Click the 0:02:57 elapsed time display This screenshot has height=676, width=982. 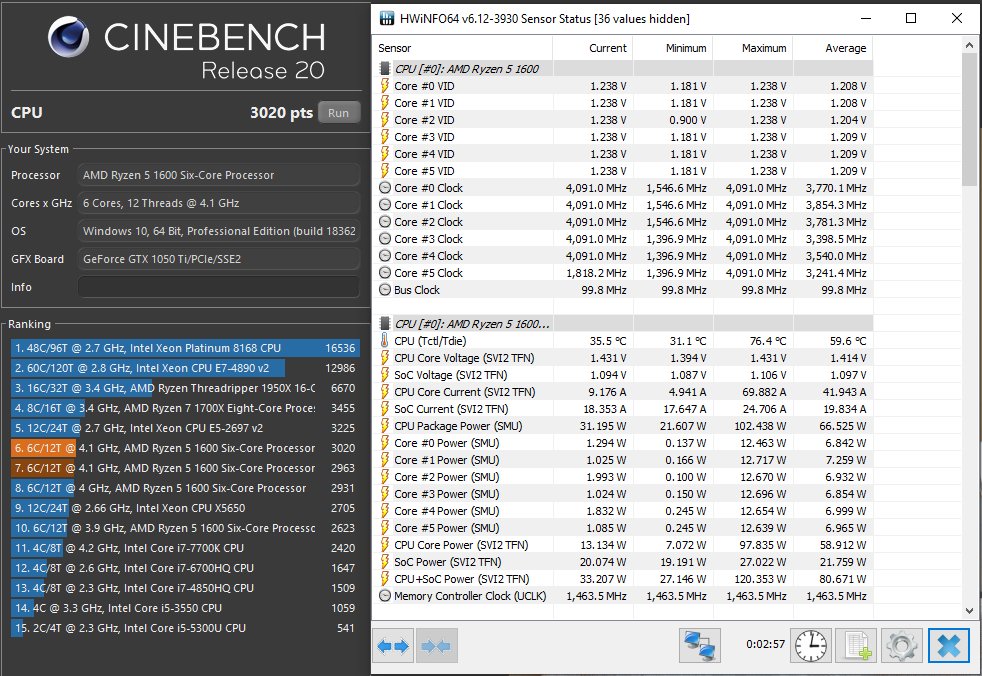[x=765, y=644]
